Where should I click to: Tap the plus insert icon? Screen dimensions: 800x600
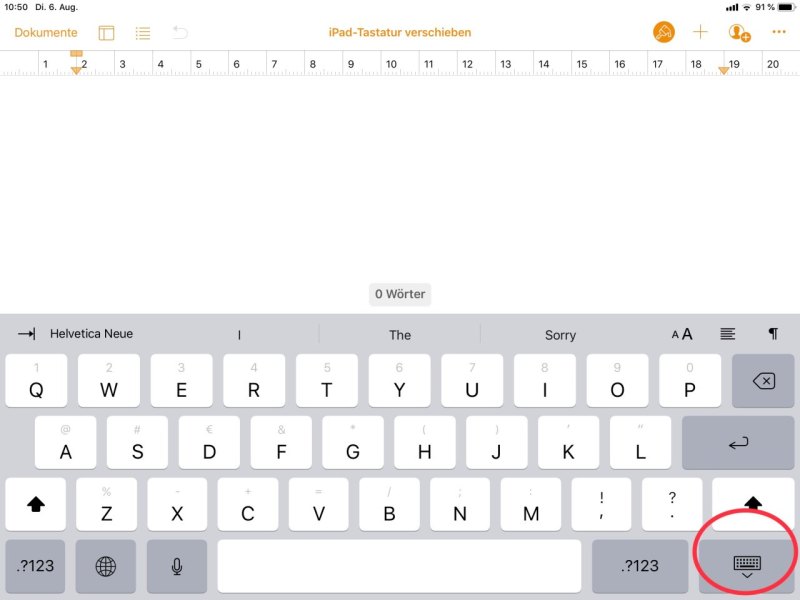coord(700,32)
